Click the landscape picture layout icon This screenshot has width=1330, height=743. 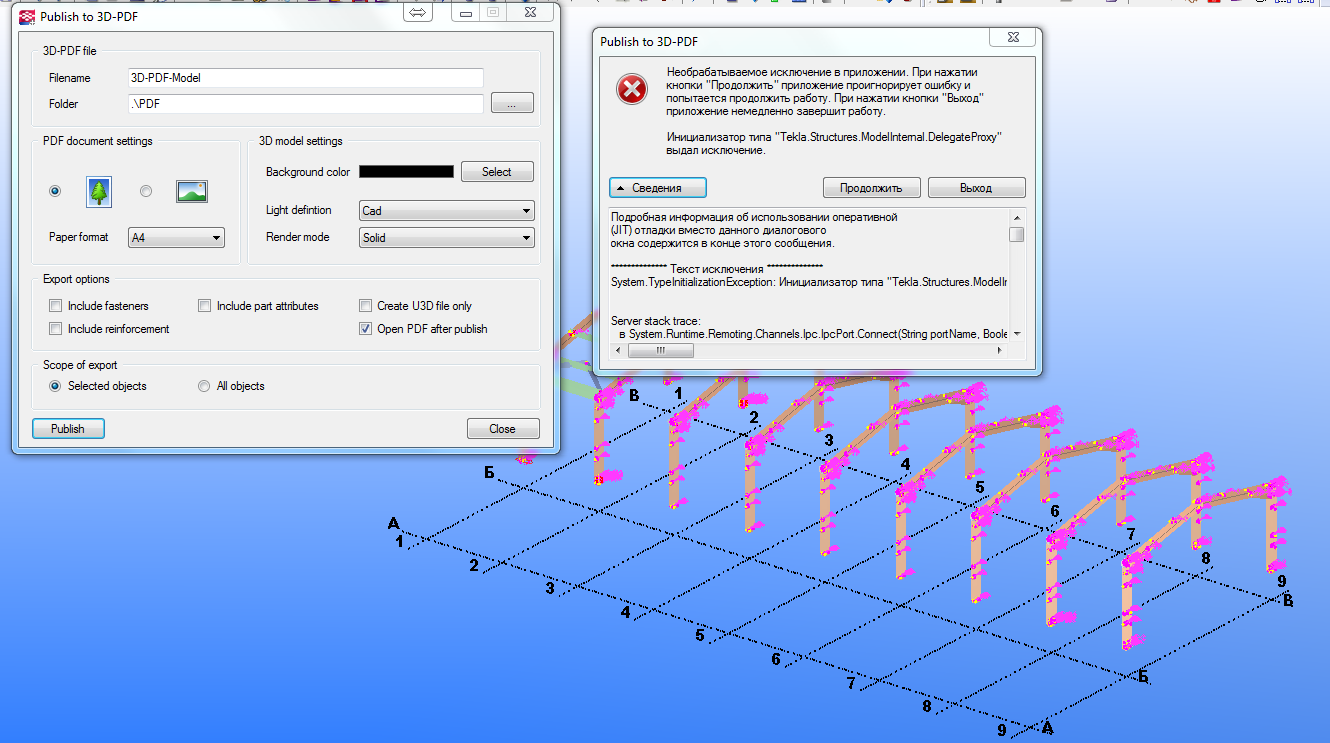pyautogui.click(x=191, y=191)
